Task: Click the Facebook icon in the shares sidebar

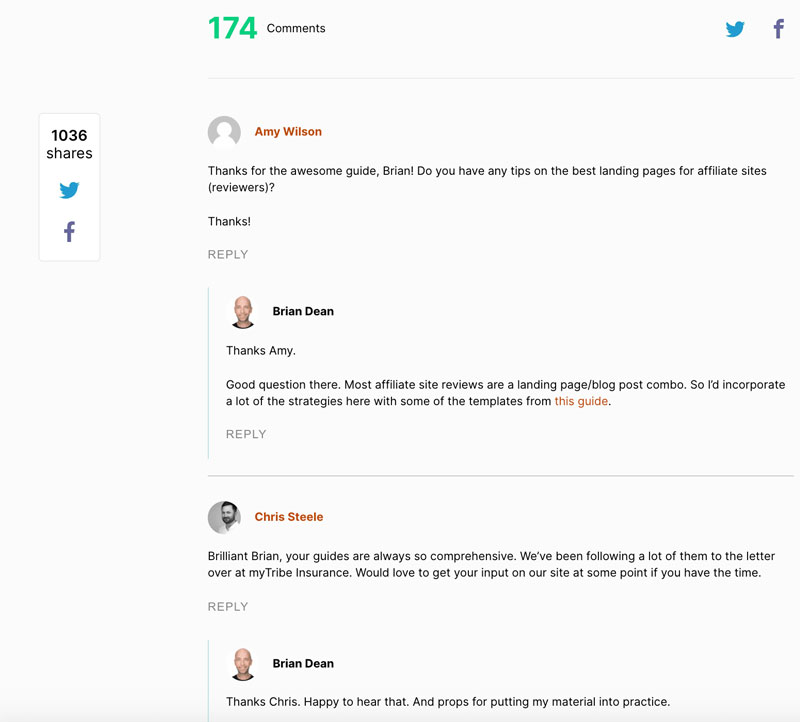Action: point(68,231)
